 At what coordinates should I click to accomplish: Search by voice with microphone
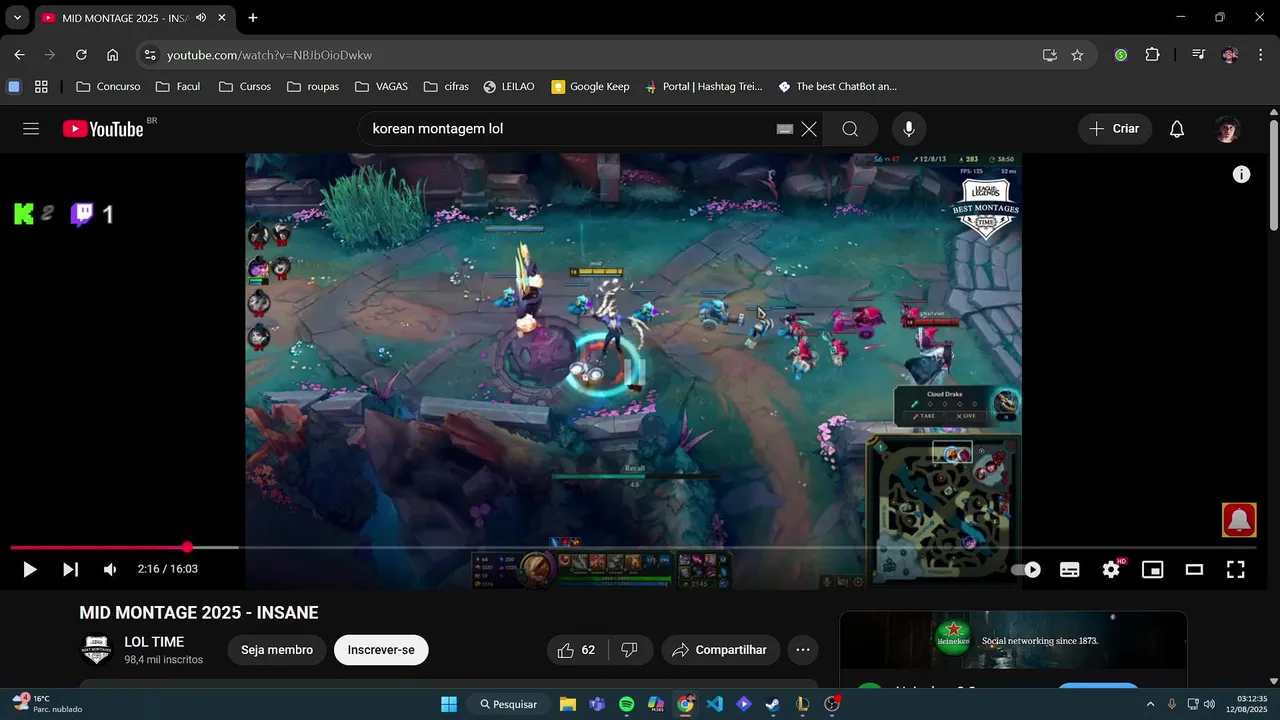(909, 128)
